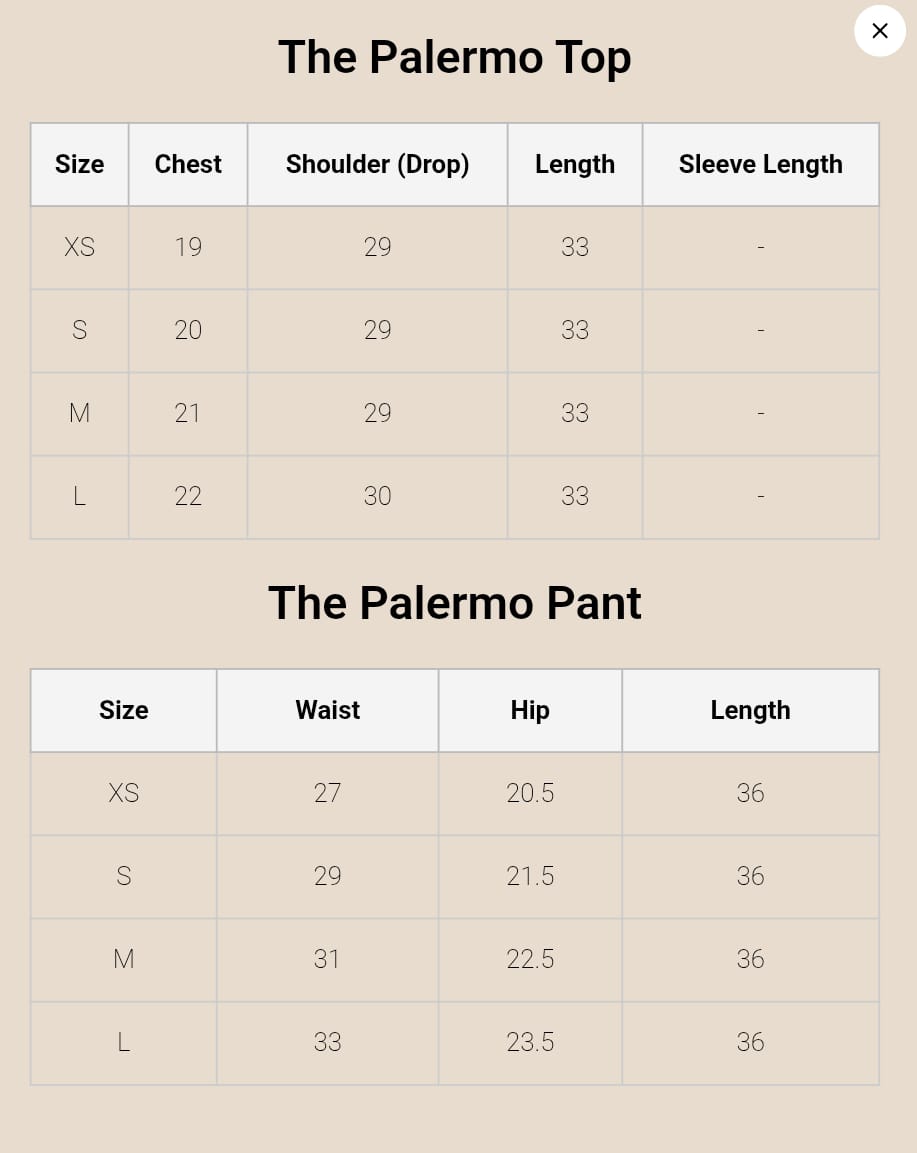This screenshot has height=1153, width=917.
Task: Select the Sleeve Length column header
Action: (x=760, y=165)
